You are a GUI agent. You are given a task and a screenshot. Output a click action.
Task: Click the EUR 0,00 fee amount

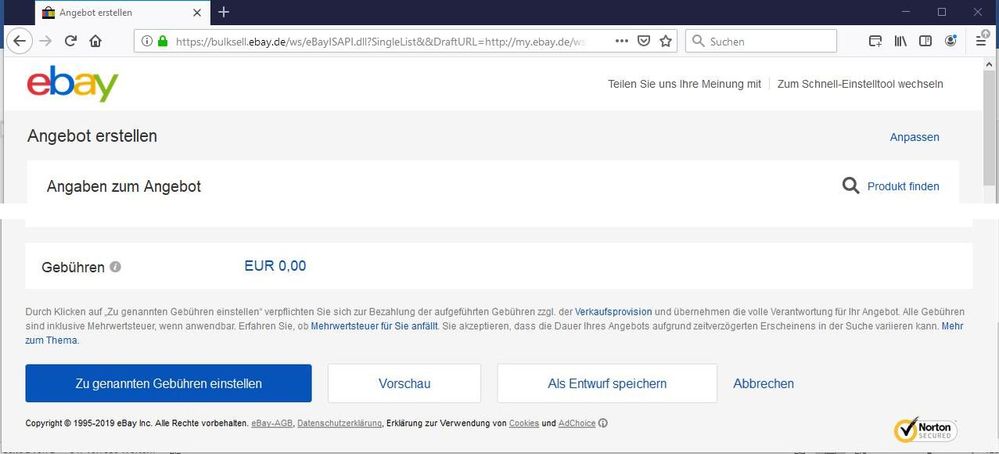pyautogui.click(x=275, y=266)
